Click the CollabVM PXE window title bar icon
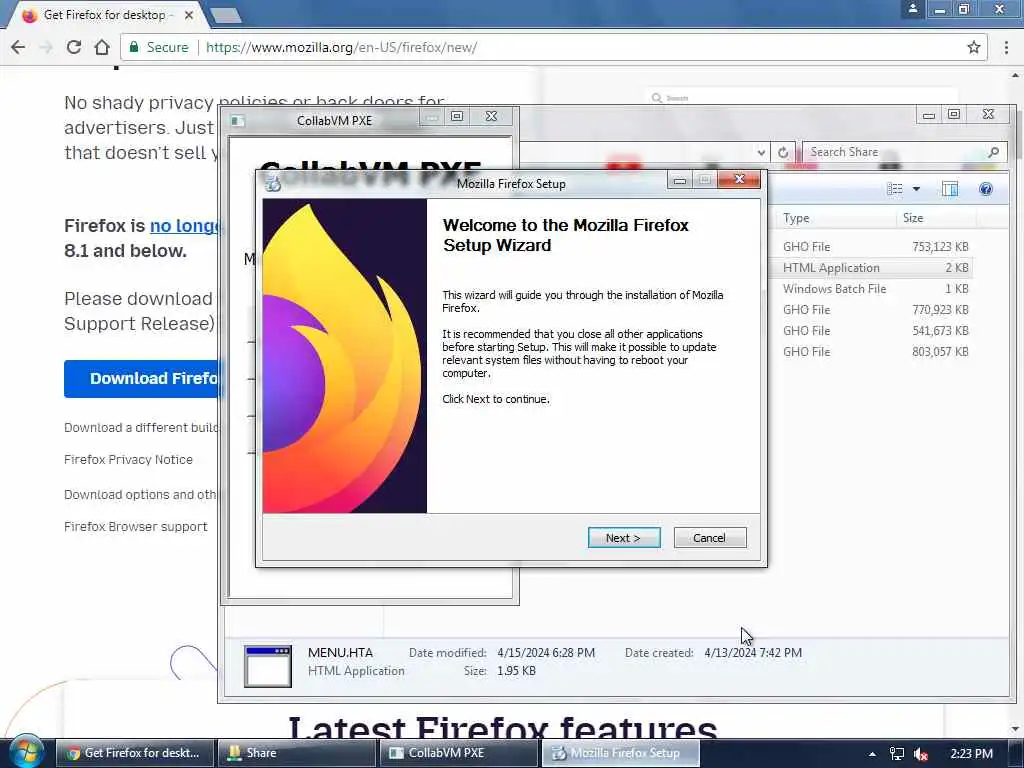 click(238, 121)
